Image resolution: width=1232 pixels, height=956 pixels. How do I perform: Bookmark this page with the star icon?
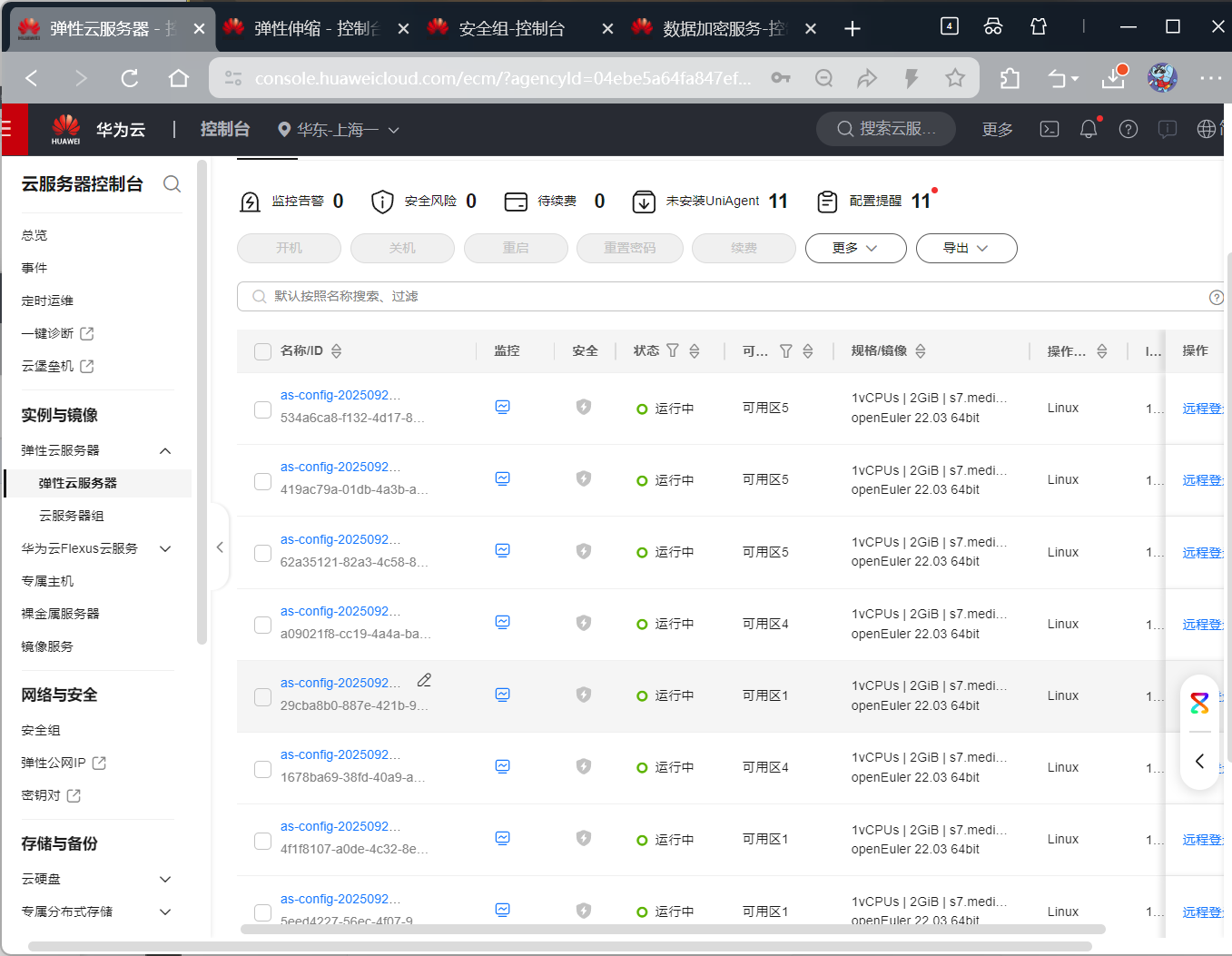click(x=955, y=78)
